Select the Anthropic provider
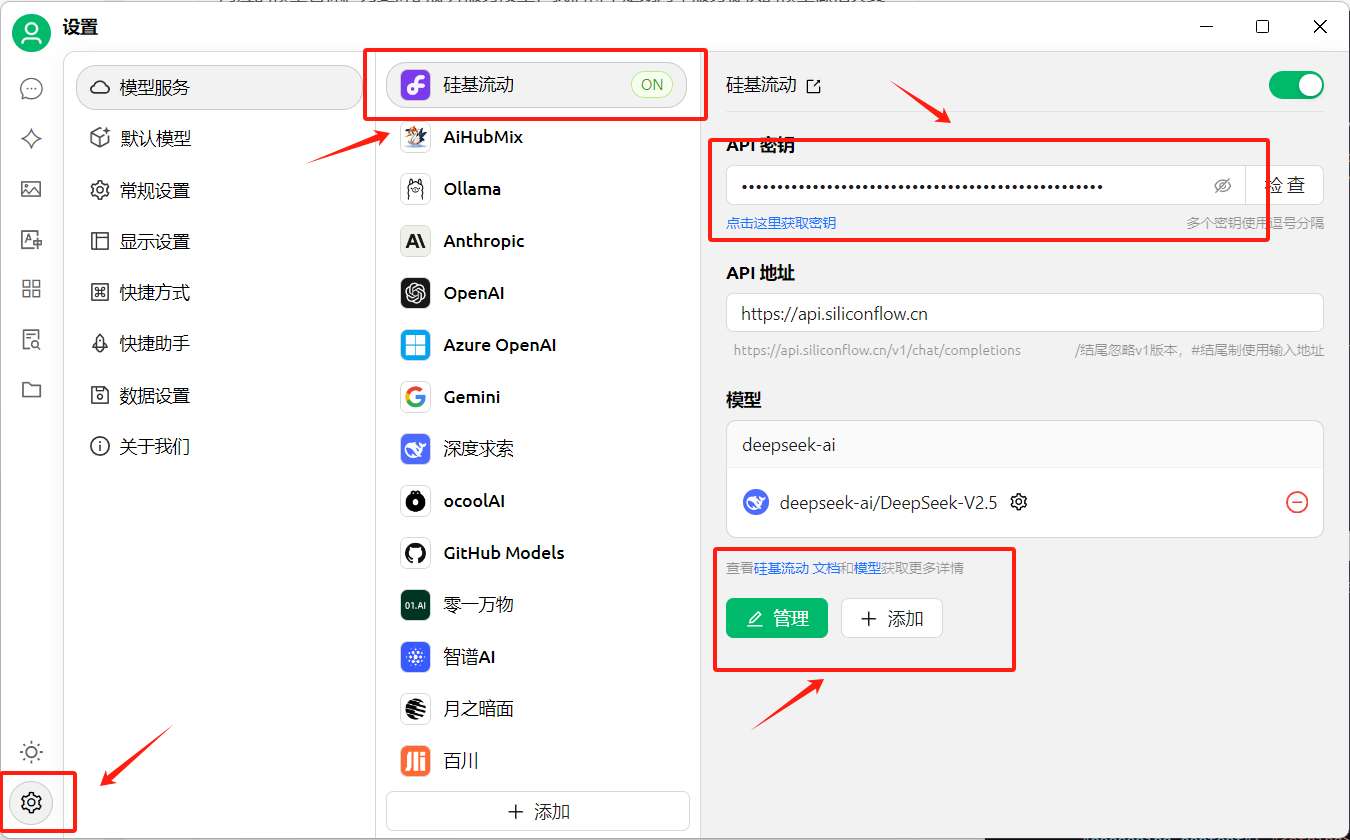The height and width of the screenshot is (840, 1350). 537,241
